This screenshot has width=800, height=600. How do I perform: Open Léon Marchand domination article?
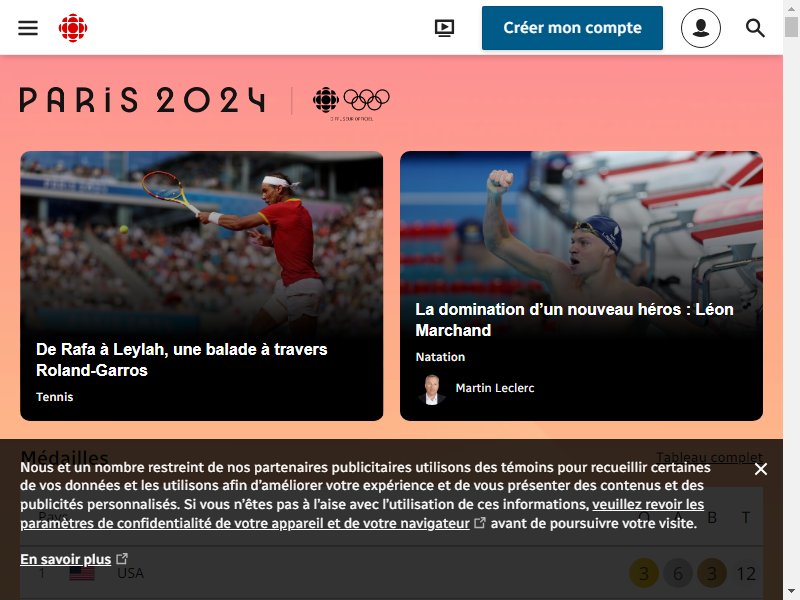pyautogui.click(x=574, y=320)
